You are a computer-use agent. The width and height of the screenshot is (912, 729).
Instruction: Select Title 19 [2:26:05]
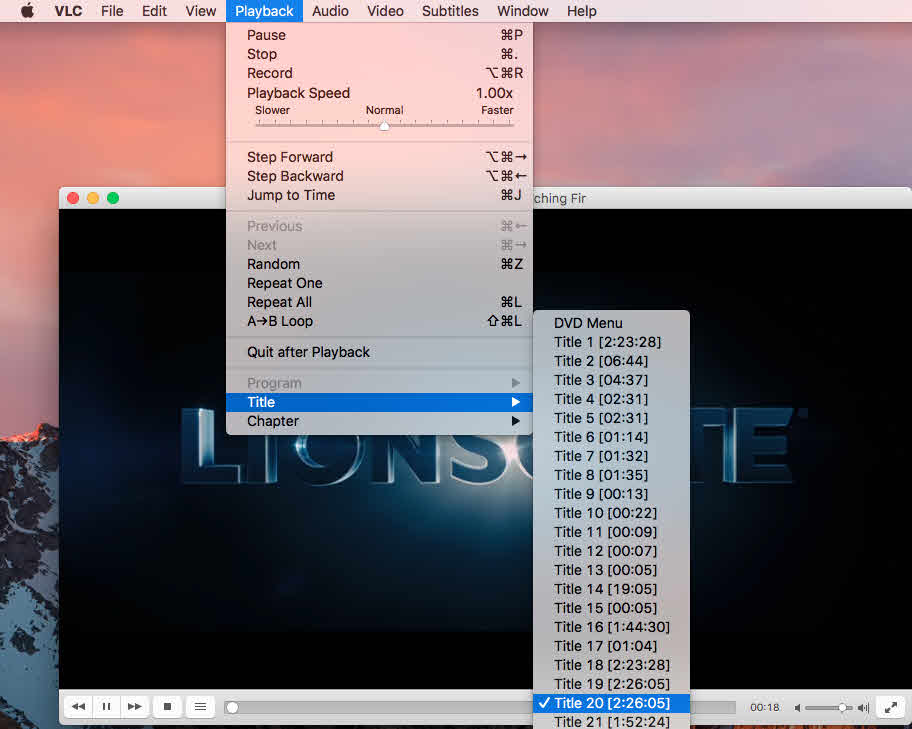pos(611,684)
